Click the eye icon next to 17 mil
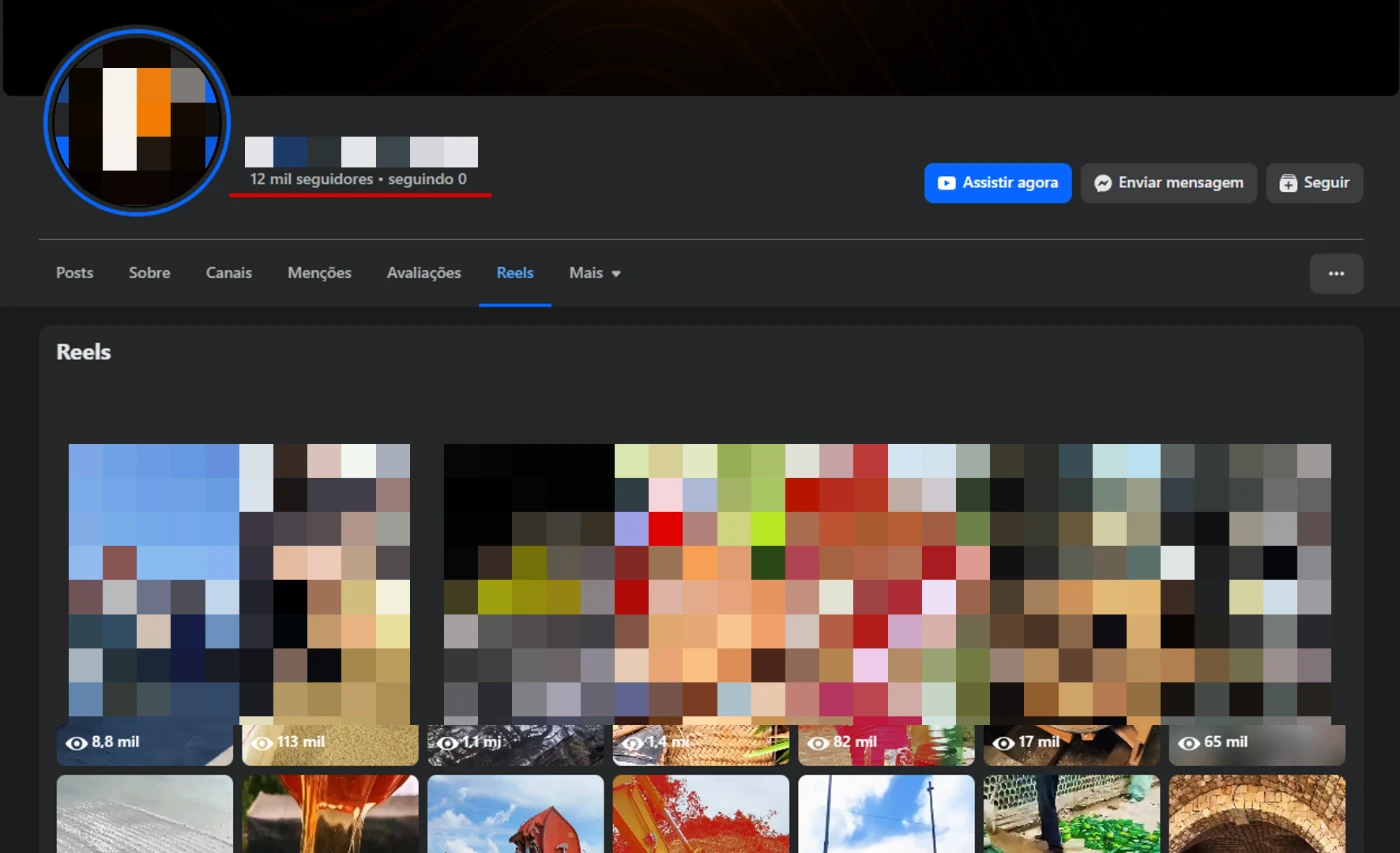1400x853 pixels. click(x=1004, y=743)
